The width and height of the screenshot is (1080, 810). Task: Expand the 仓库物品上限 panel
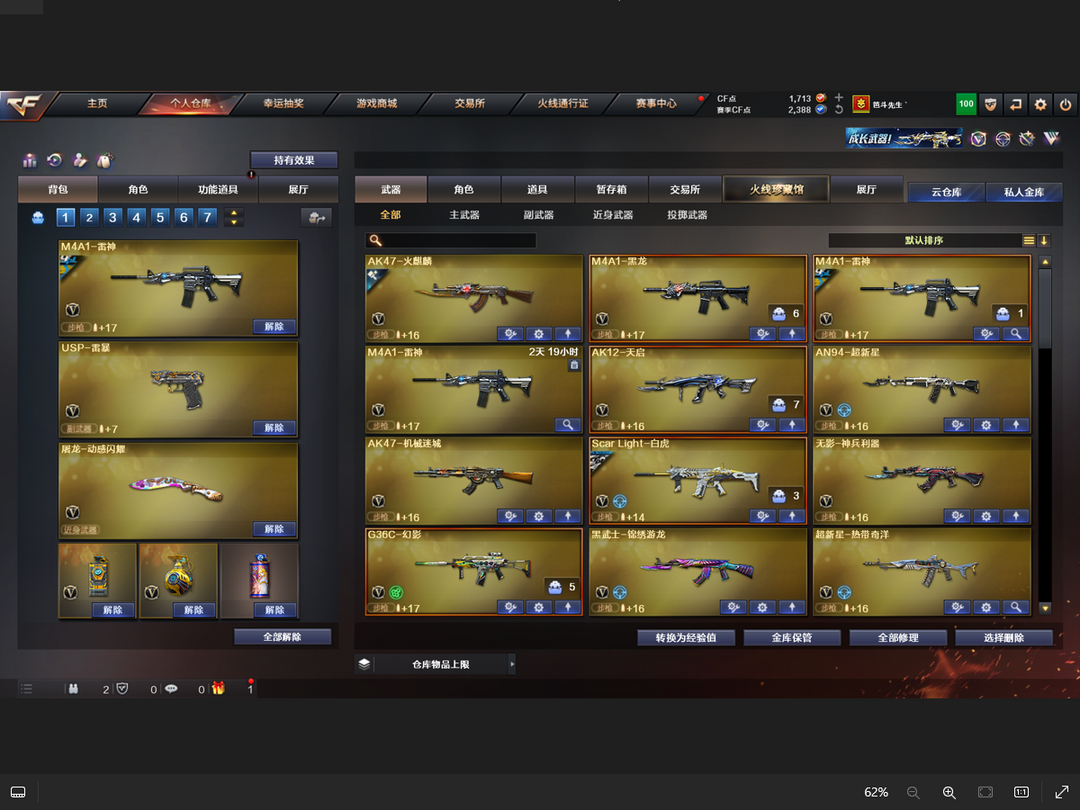coord(512,664)
